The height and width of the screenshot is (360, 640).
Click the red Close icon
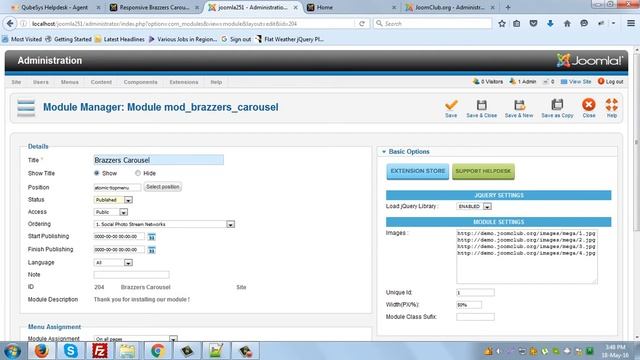(x=589, y=105)
